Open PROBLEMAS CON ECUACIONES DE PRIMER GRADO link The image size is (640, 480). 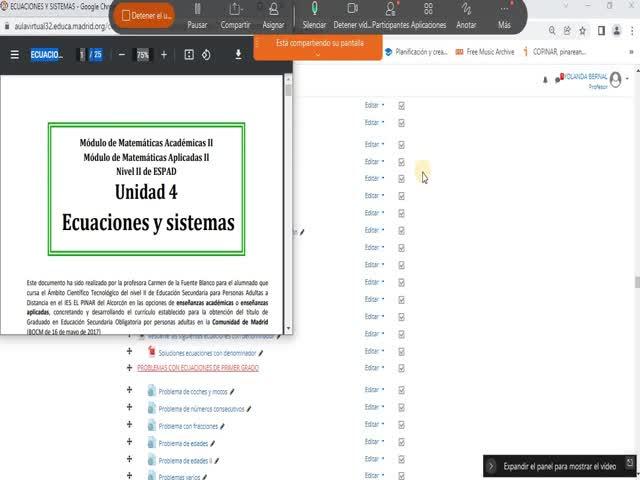click(198, 368)
